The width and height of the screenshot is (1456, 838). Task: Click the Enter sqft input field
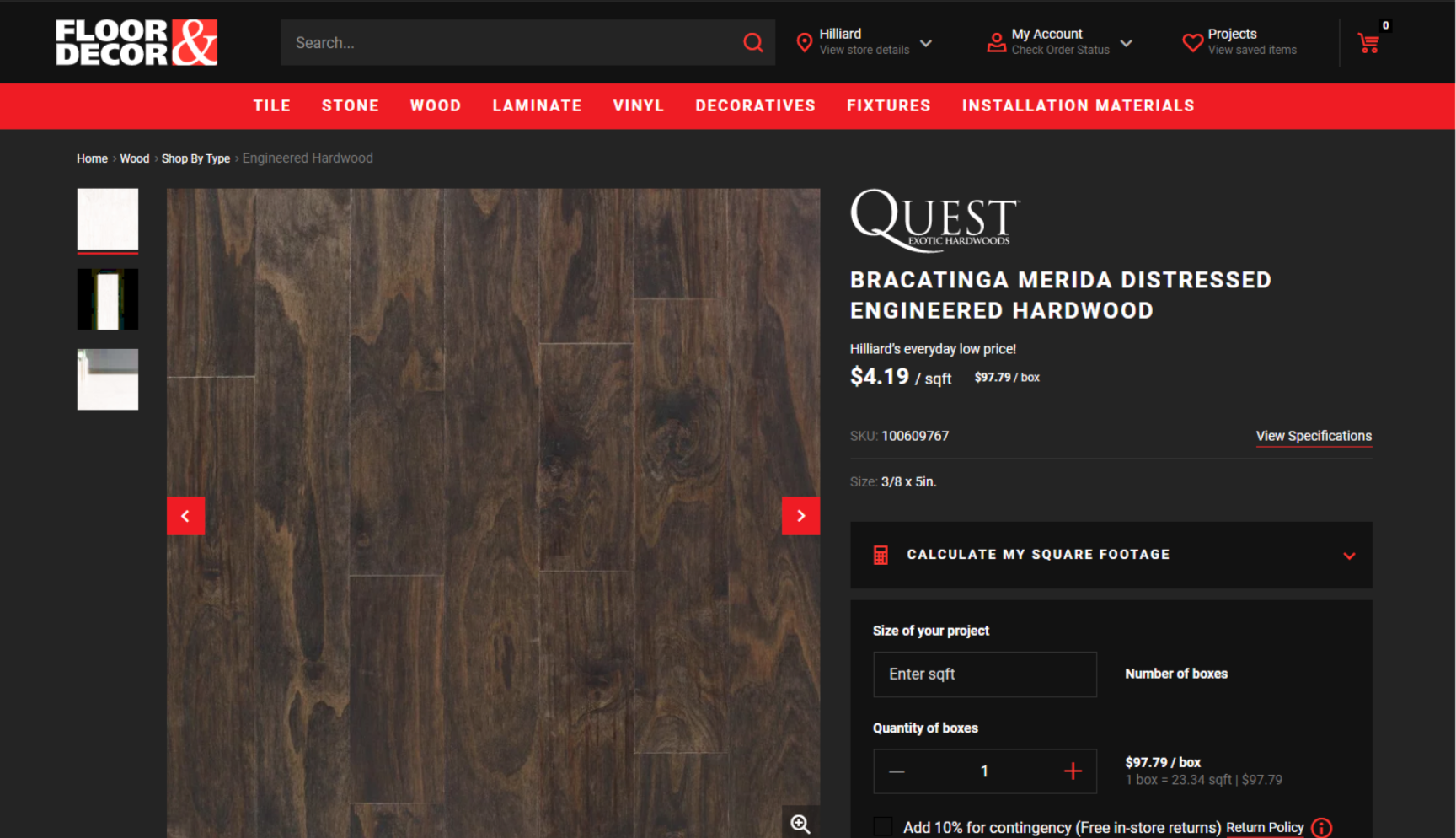tap(985, 674)
